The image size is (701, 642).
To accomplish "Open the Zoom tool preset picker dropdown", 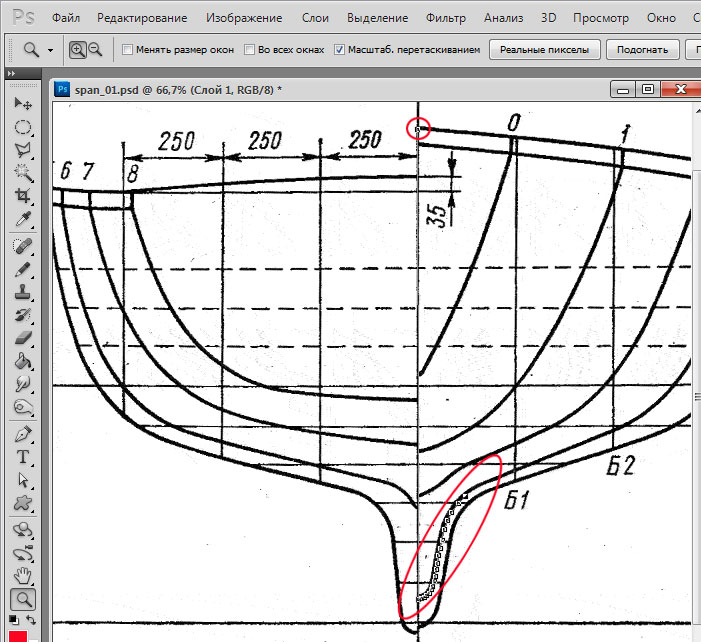I will (x=39, y=49).
